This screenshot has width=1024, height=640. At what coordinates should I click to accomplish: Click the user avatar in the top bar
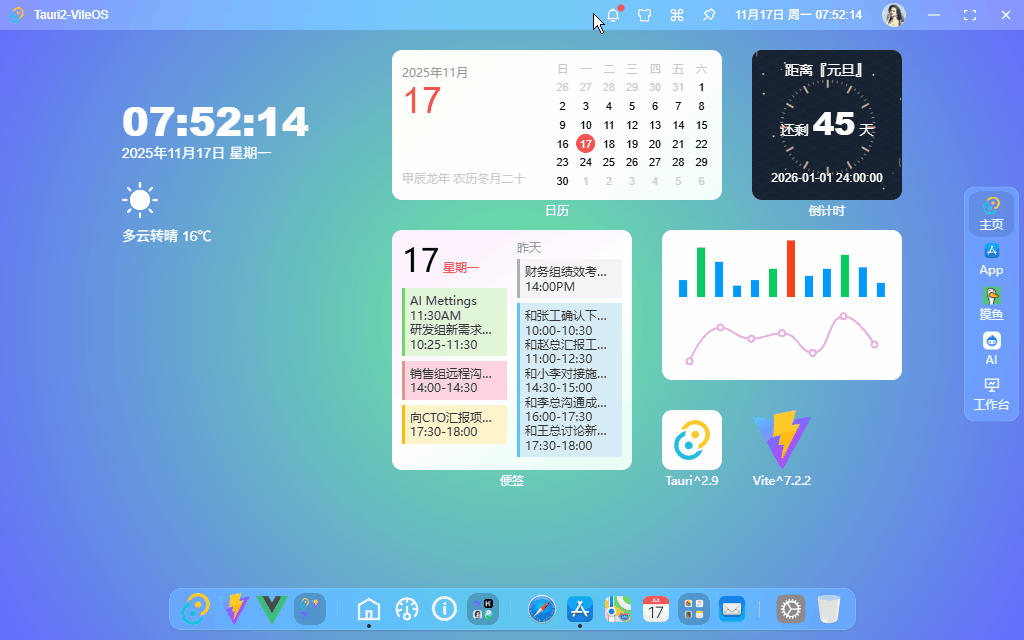[x=892, y=15]
